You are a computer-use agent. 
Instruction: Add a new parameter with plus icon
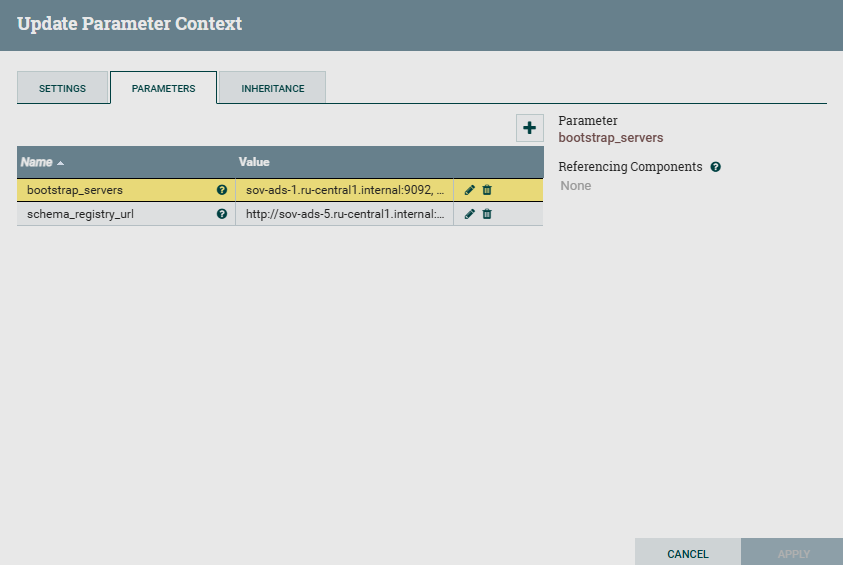[x=529, y=128]
